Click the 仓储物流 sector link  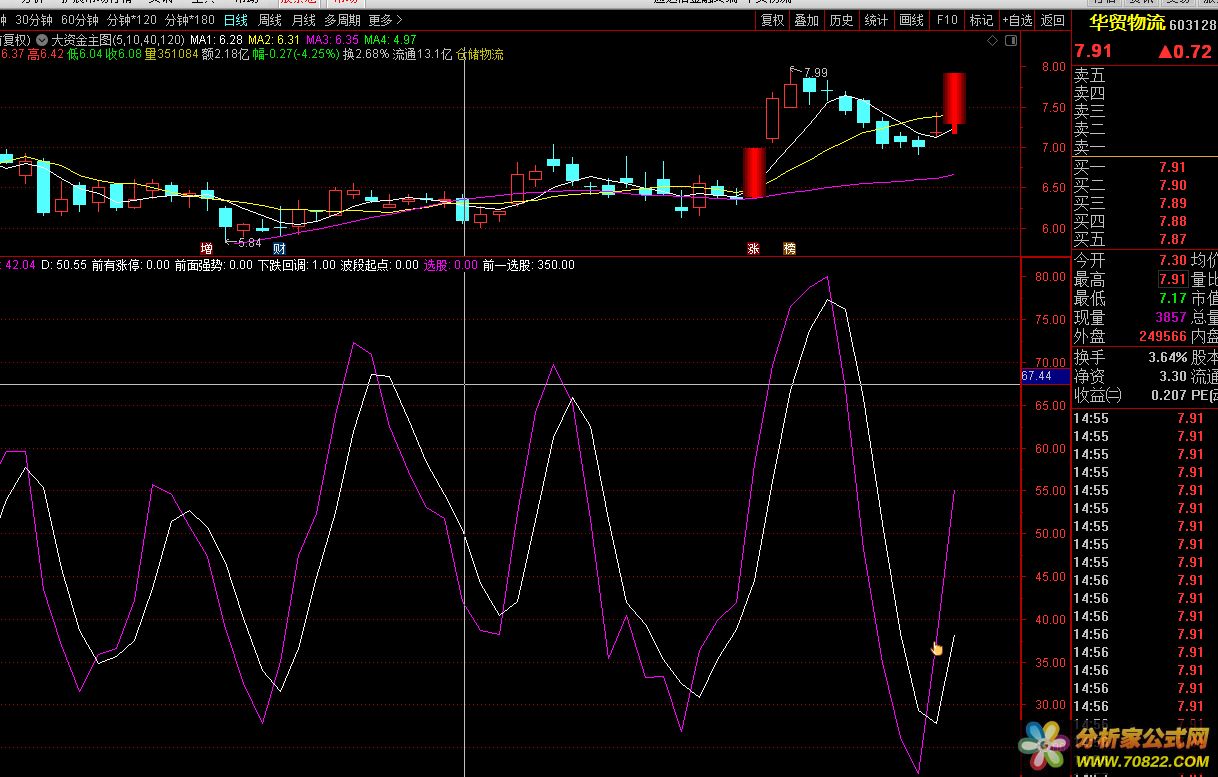[x=480, y=54]
